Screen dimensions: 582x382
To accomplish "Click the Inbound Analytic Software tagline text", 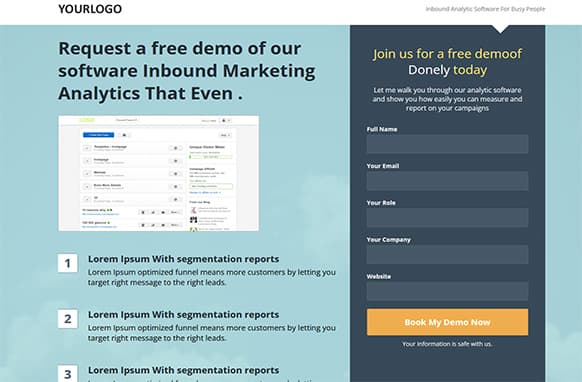I will pos(485,9).
